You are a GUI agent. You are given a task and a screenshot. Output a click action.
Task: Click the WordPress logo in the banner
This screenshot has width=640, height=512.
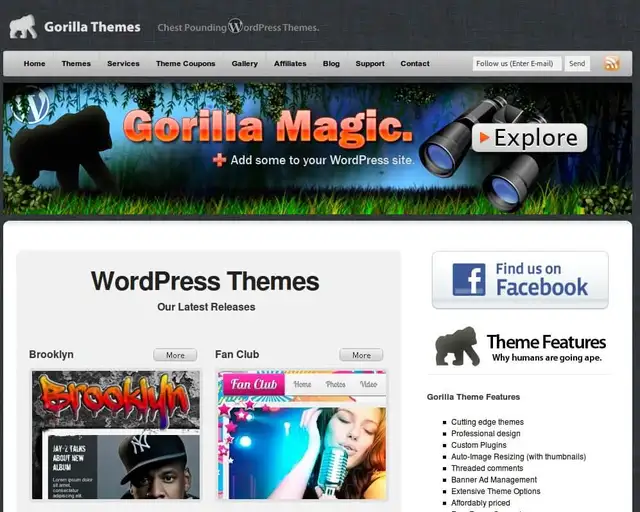(31, 105)
